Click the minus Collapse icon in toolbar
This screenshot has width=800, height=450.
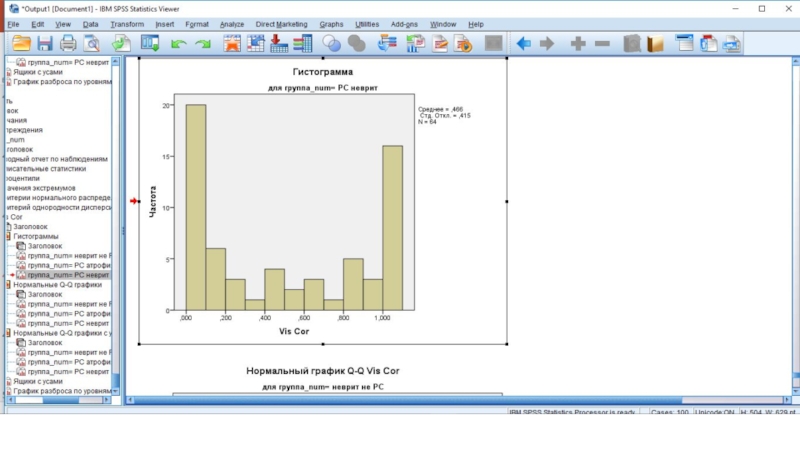pyautogui.click(x=602, y=44)
